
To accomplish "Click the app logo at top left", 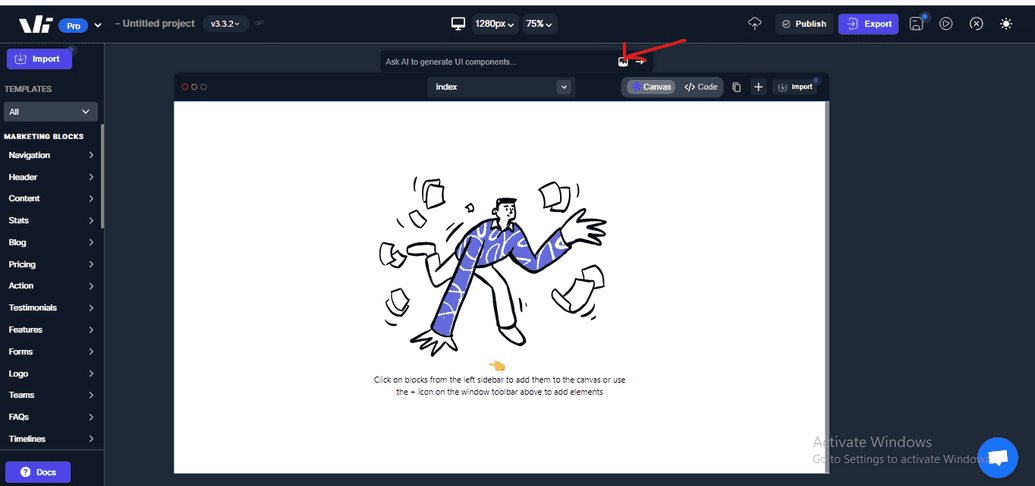I will pyautogui.click(x=34, y=24).
